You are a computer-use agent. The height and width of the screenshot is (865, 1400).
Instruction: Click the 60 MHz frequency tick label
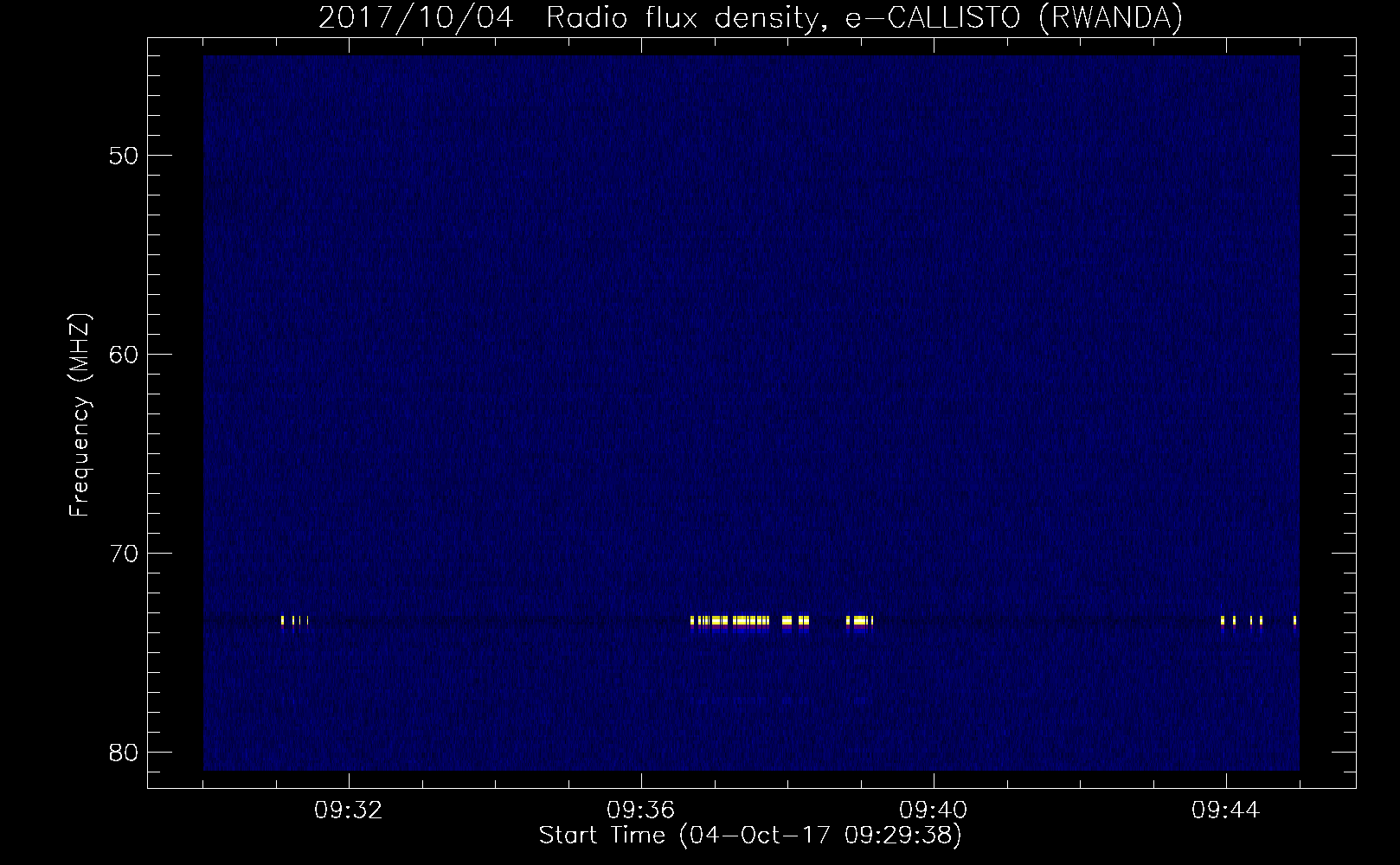click(125, 354)
